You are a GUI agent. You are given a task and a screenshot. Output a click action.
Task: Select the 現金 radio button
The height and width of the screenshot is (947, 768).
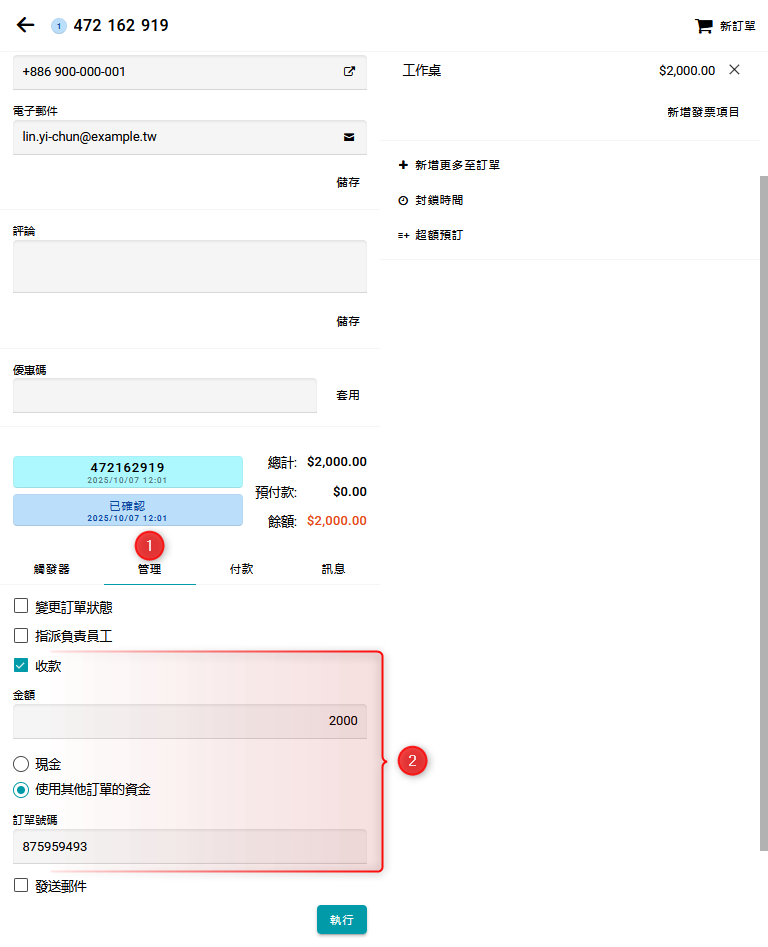pyautogui.click(x=21, y=764)
